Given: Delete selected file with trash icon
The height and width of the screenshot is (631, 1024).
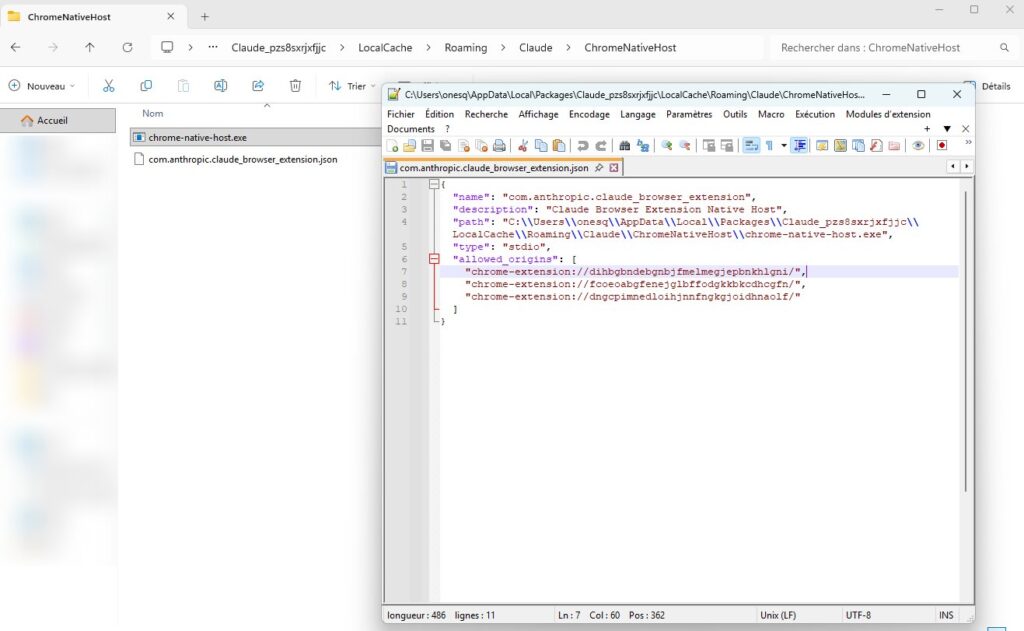Looking at the screenshot, I should pyautogui.click(x=295, y=86).
